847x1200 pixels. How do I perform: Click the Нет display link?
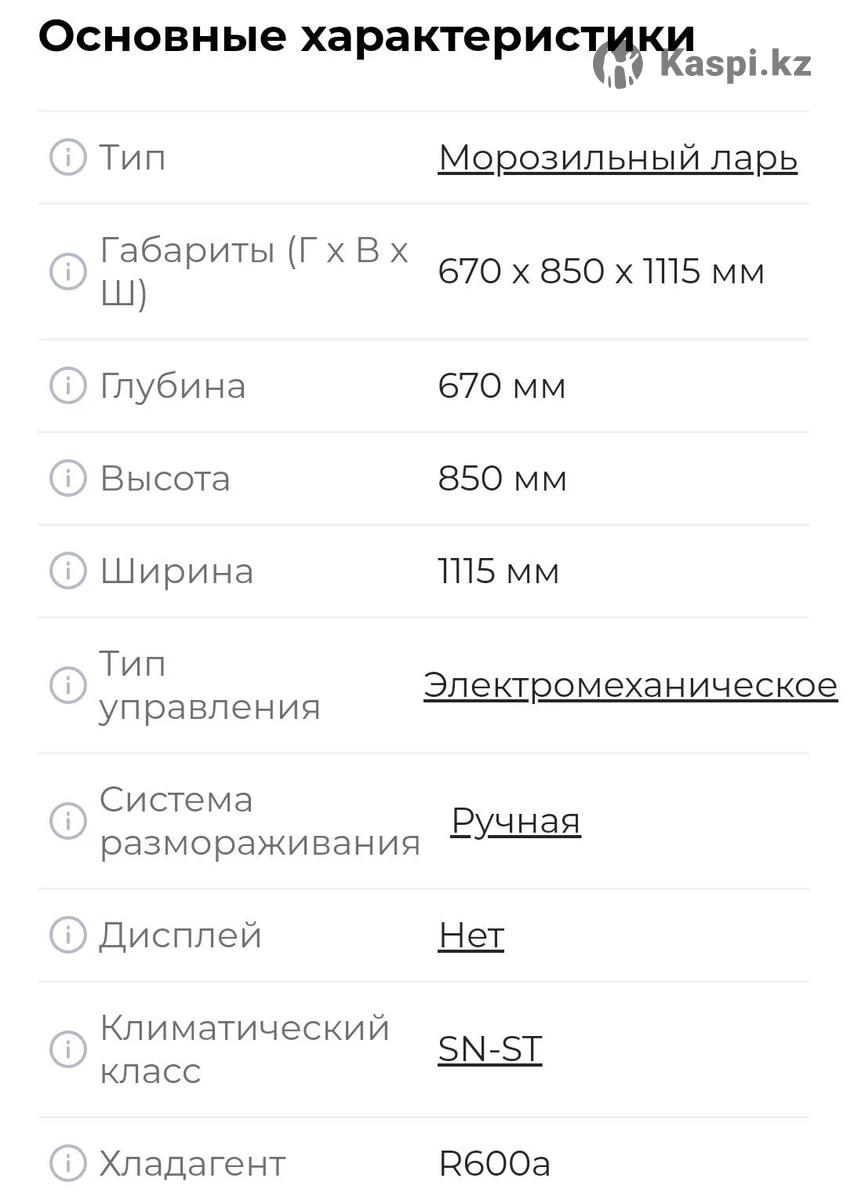471,935
